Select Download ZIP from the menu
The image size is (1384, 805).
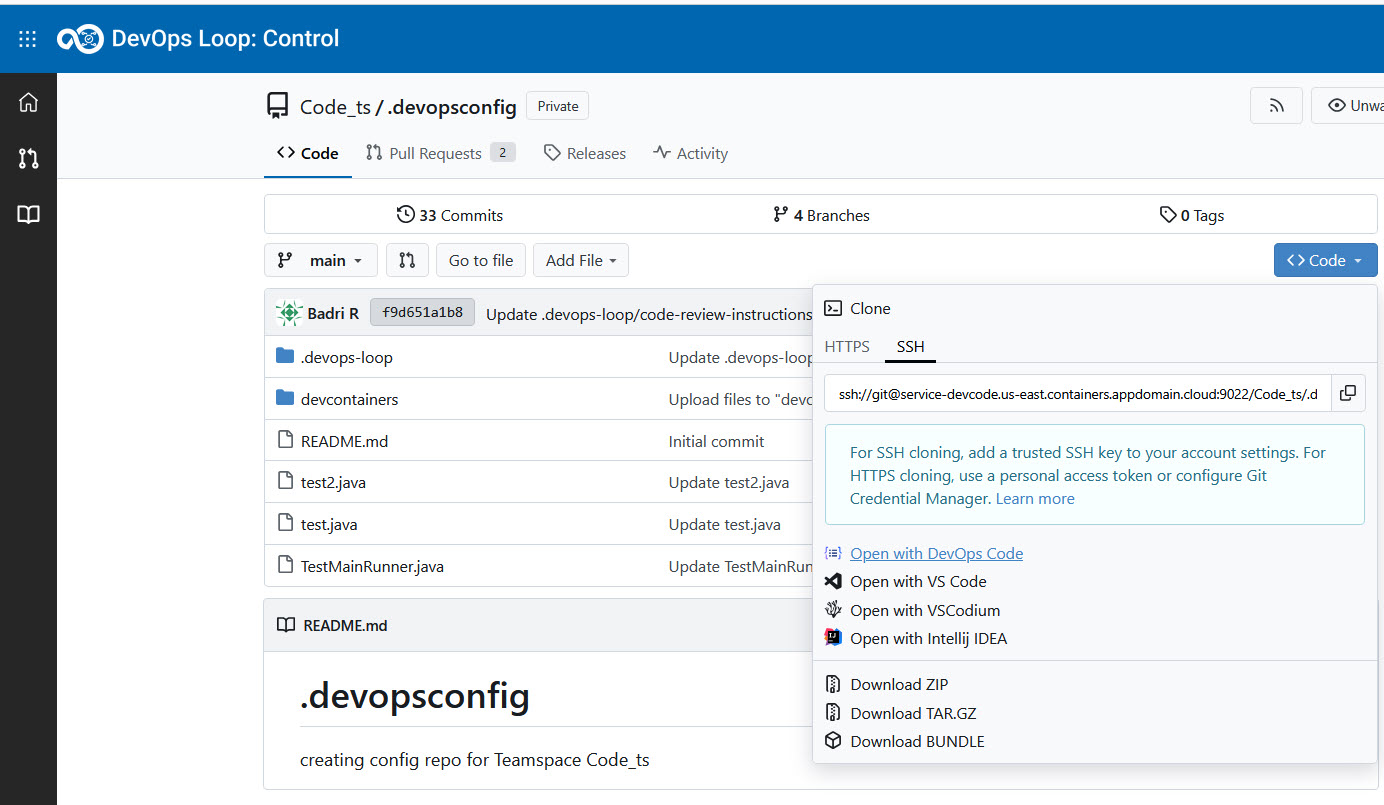(898, 684)
